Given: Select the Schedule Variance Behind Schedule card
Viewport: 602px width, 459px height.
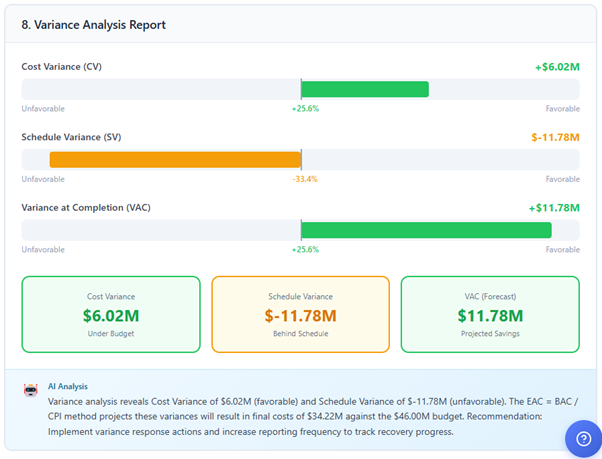Looking at the screenshot, I should 300,314.
